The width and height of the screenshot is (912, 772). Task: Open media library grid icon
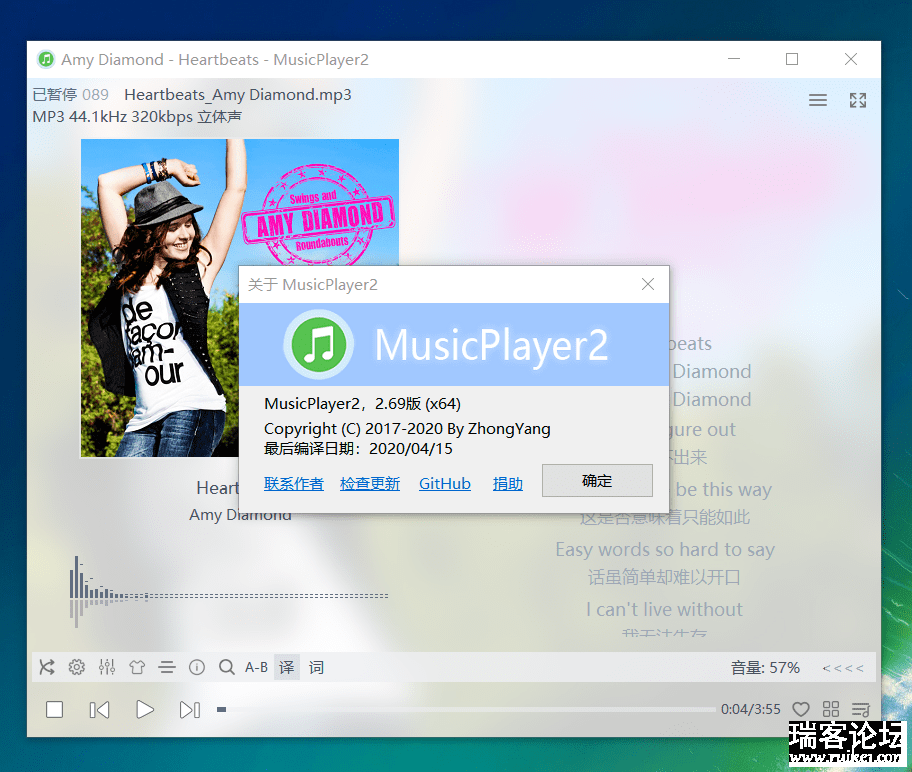[831, 709]
